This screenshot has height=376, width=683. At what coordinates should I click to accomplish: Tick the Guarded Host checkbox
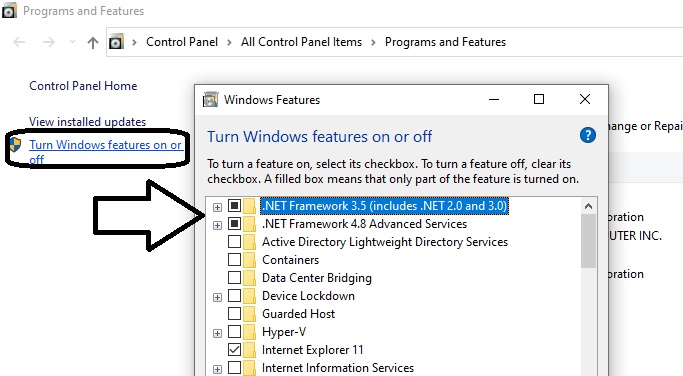point(234,314)
